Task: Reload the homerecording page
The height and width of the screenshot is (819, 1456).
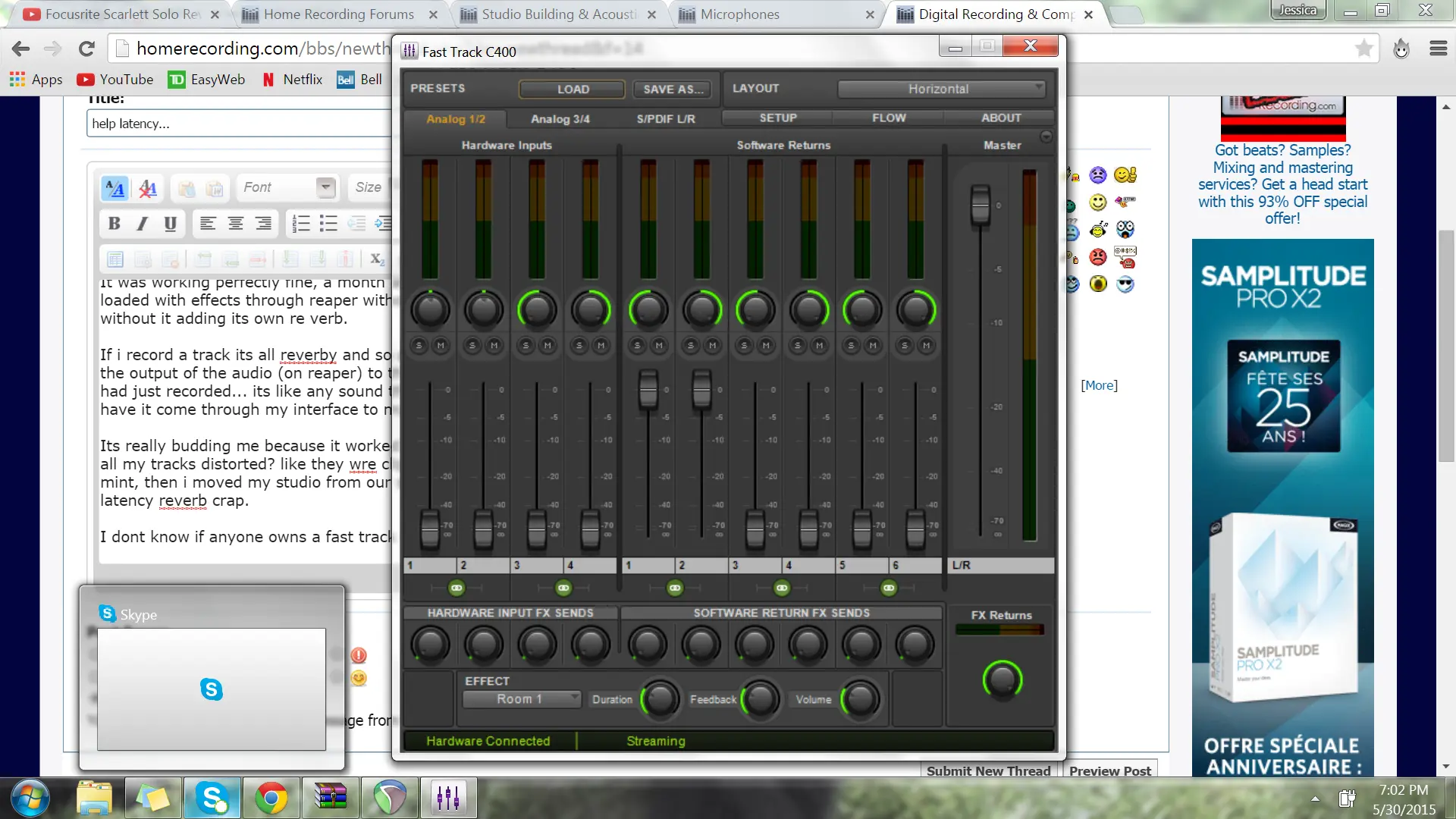Action: pos(86,49)
